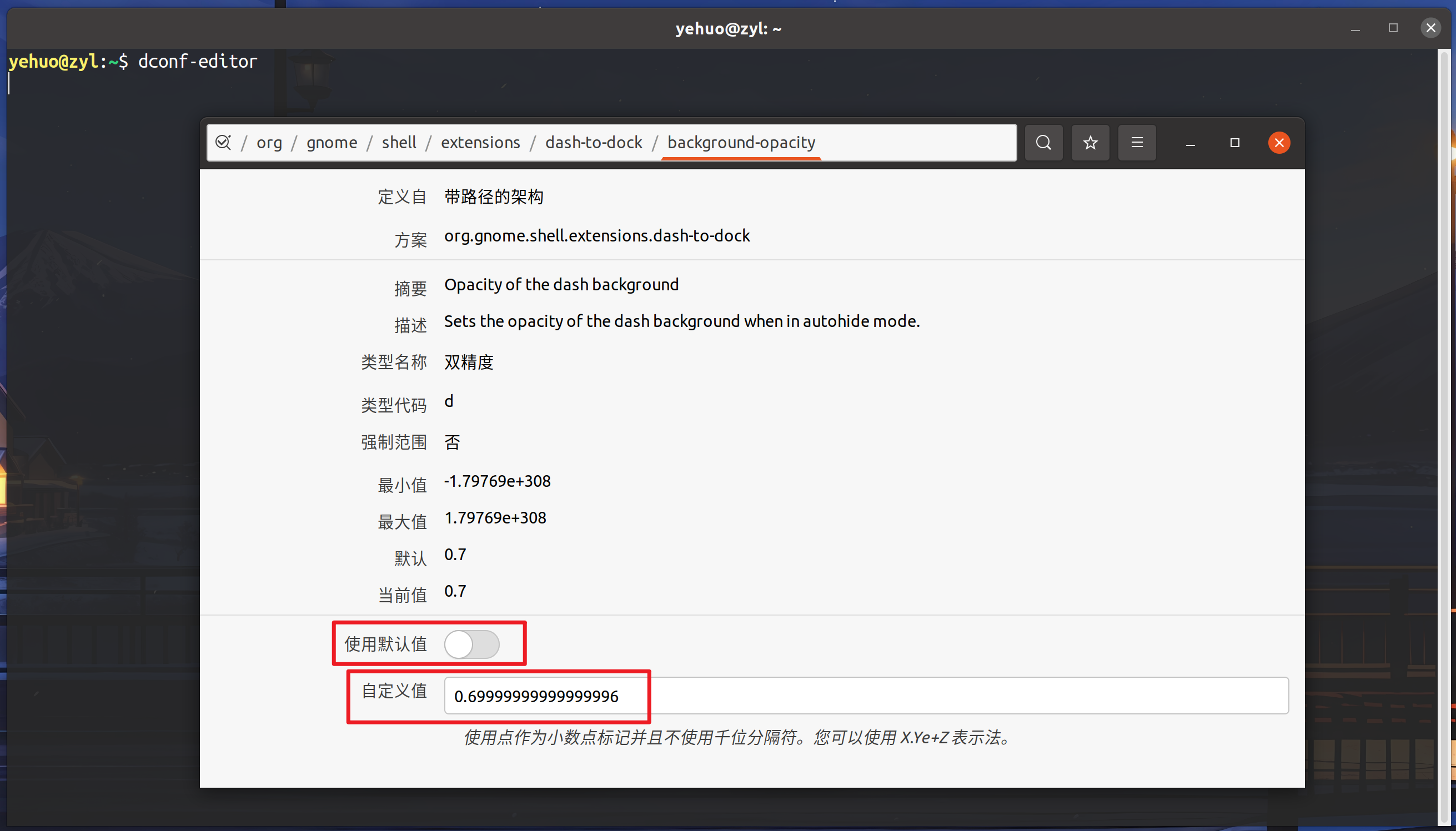Toggle the 使用默认值 switch
The height and width of the screenshot is (831, 1456).
pos(471,644)
